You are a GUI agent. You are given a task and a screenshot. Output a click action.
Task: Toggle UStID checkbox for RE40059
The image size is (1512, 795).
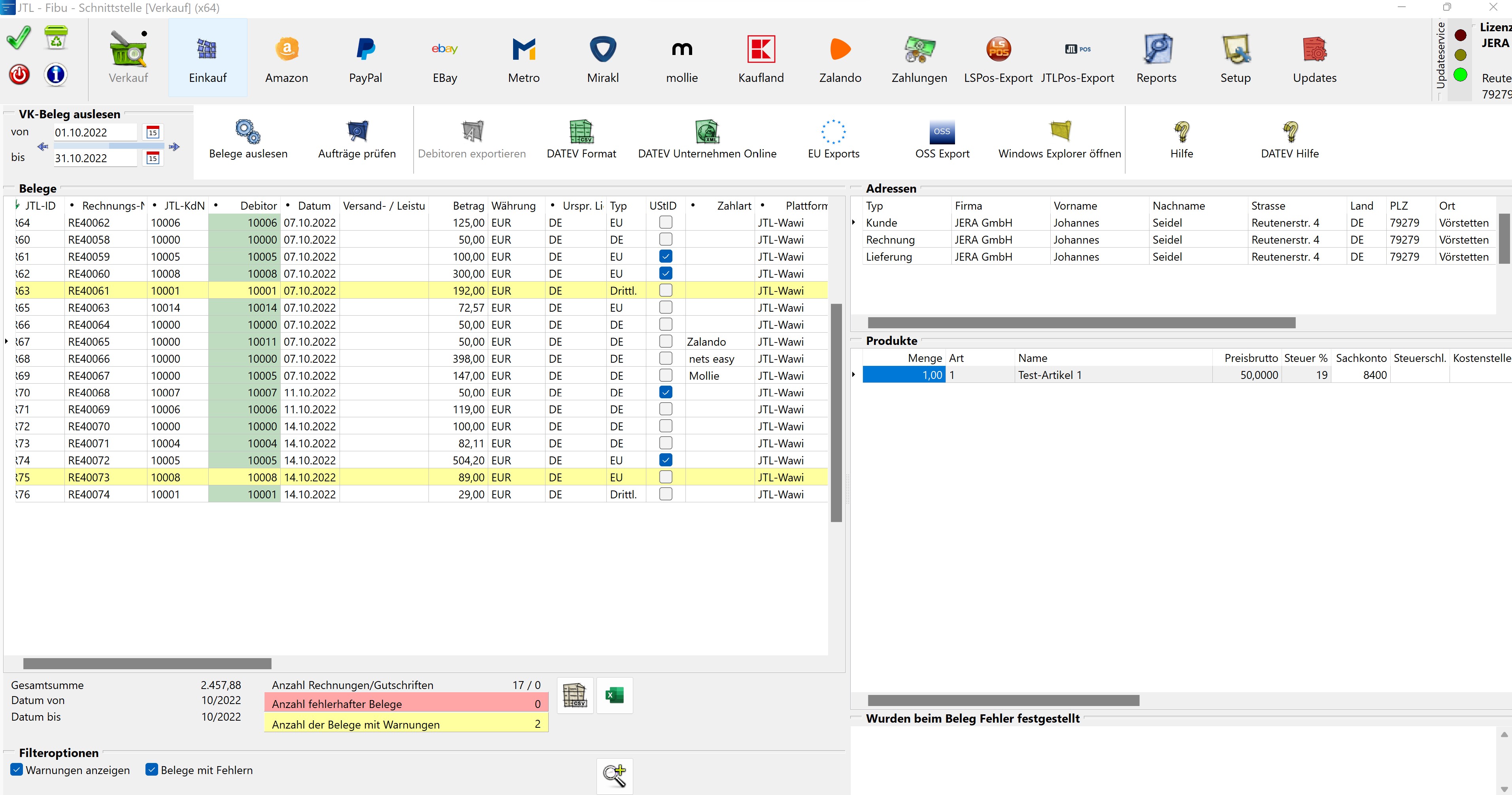click(666, 257)
